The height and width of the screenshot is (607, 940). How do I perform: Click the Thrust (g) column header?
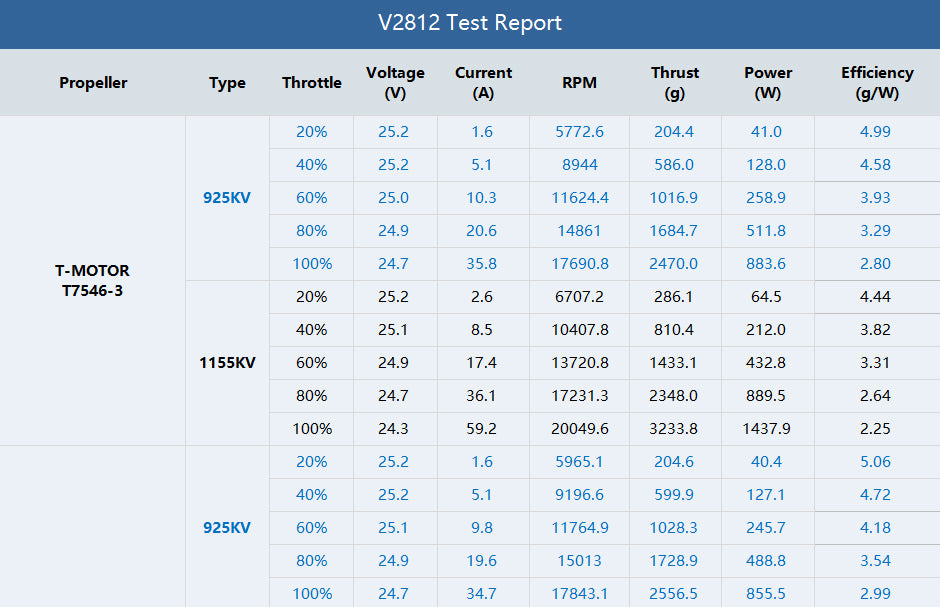[675, 83]
